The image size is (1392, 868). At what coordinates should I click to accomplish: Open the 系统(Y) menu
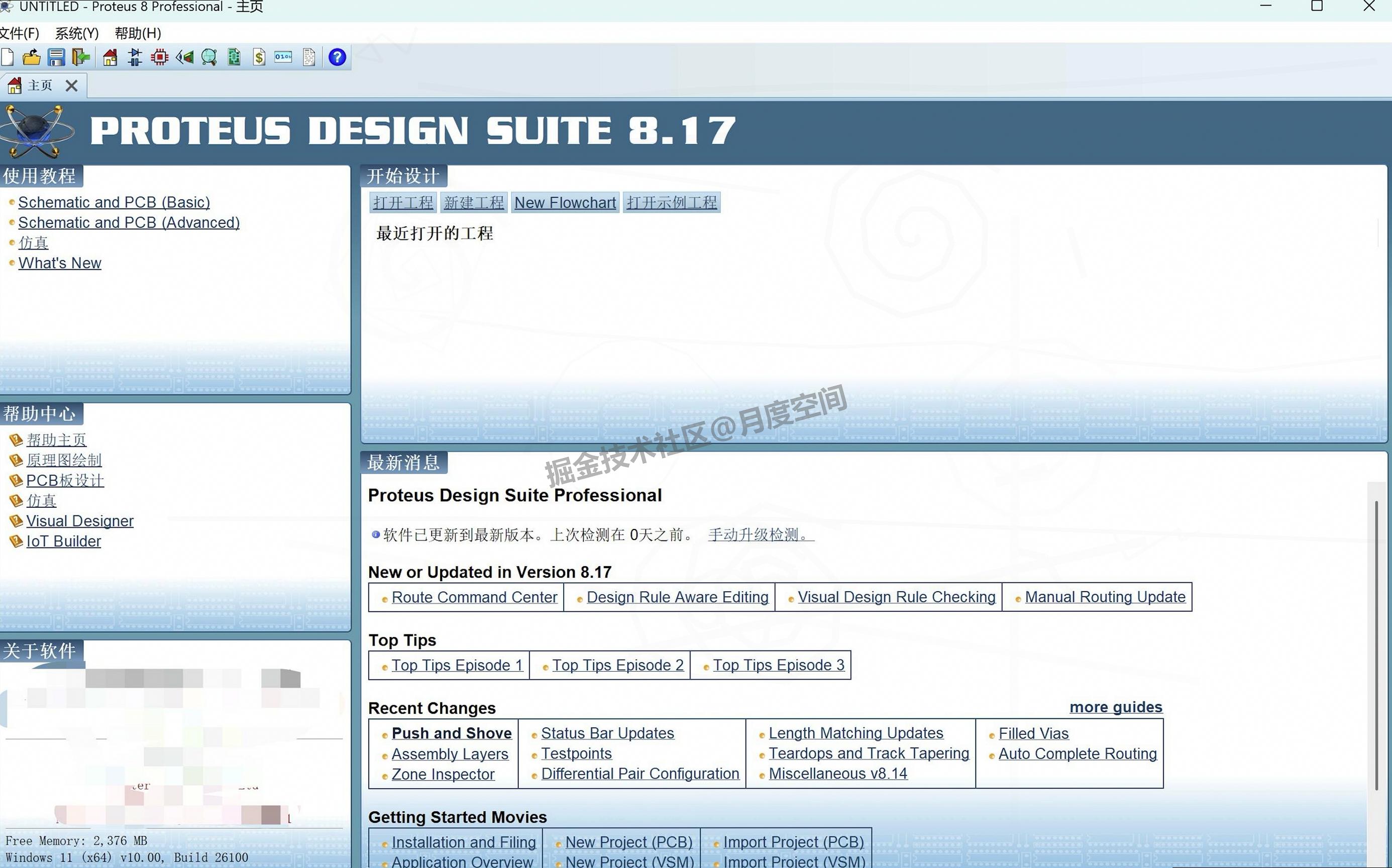[76, 33]
